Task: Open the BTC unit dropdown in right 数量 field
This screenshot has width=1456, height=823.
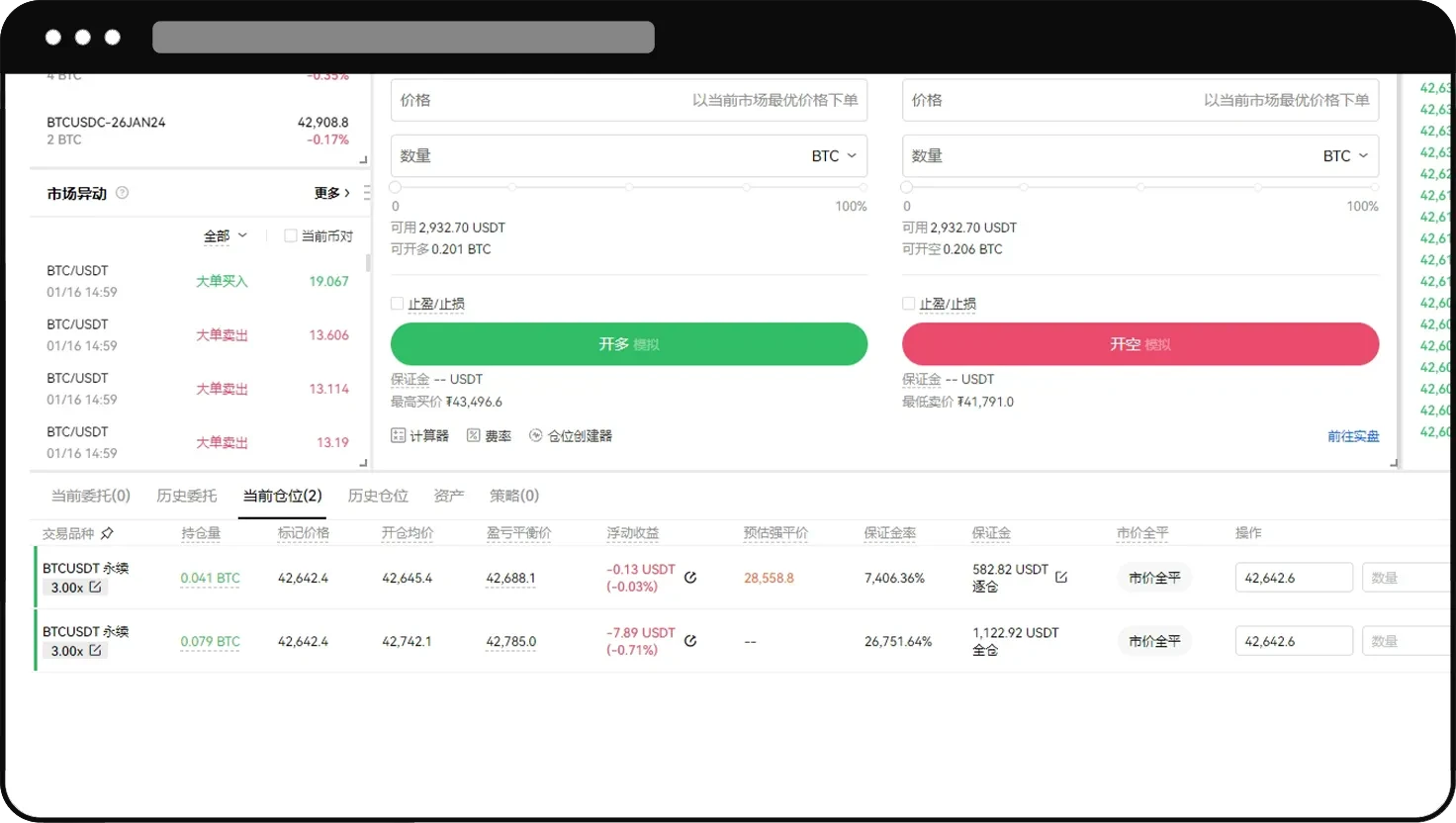Action: (1343, 155)
